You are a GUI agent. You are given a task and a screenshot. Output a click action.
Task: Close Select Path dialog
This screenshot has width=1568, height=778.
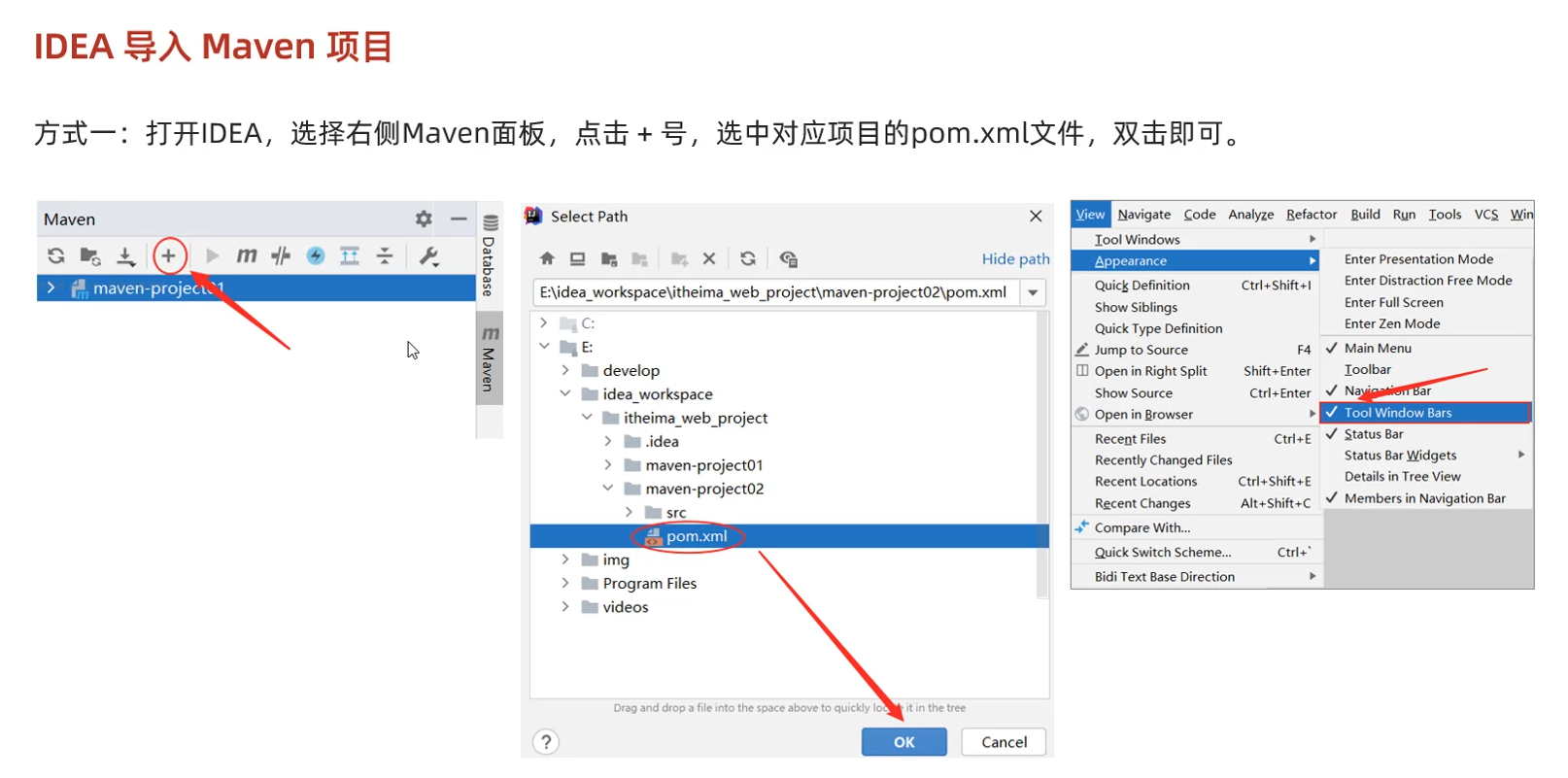coord(1036,216)
